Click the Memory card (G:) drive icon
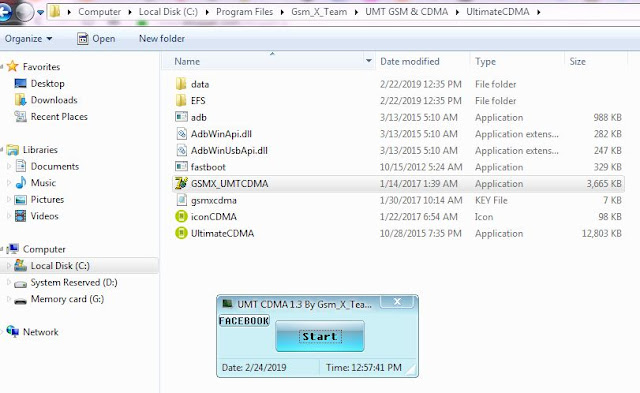Image resolution: width=640 pixels, height=393 pixels. [x=20, y=301]
